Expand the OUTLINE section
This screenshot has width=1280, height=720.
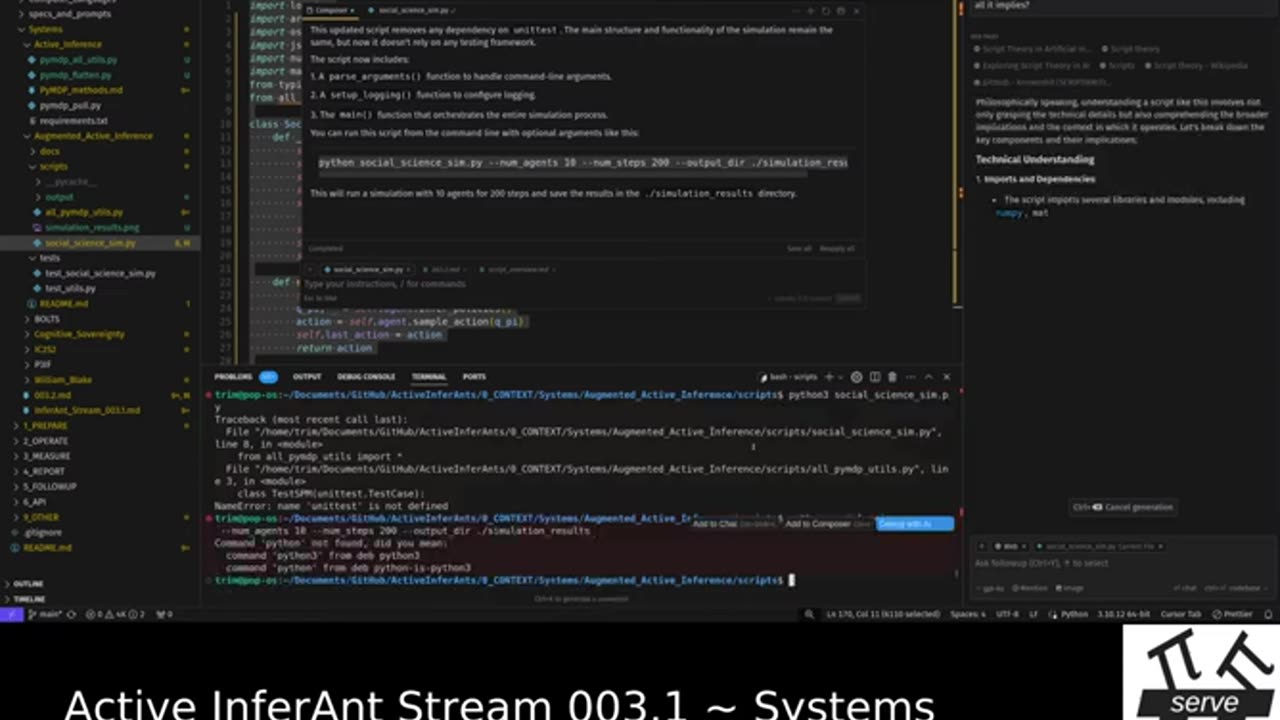pyautogui.click(x=28, y=584)
